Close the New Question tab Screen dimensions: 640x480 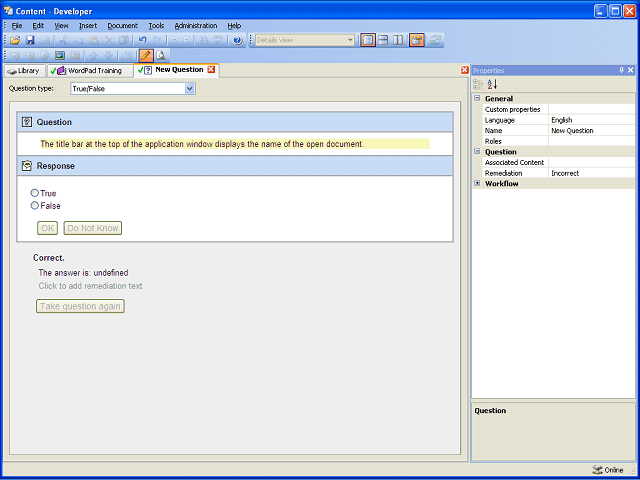click(x=211, y=69)
